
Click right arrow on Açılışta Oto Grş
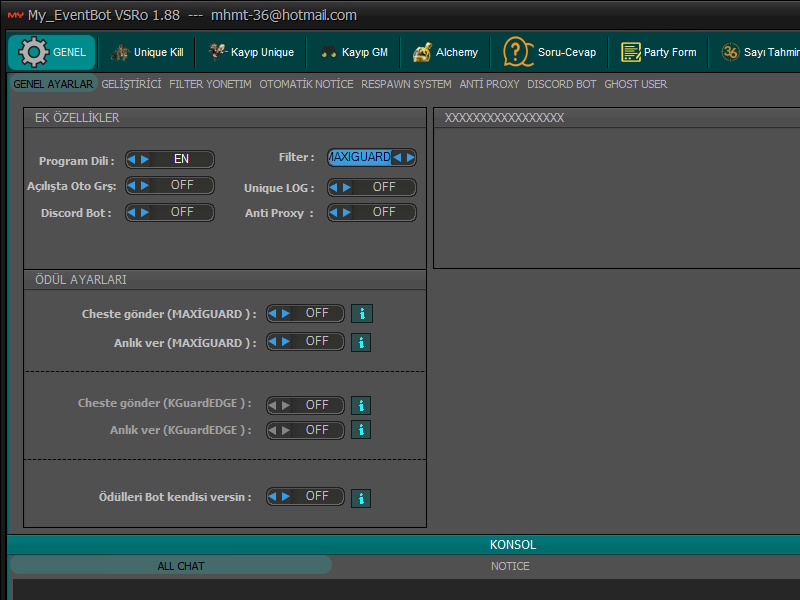[145, 185]
